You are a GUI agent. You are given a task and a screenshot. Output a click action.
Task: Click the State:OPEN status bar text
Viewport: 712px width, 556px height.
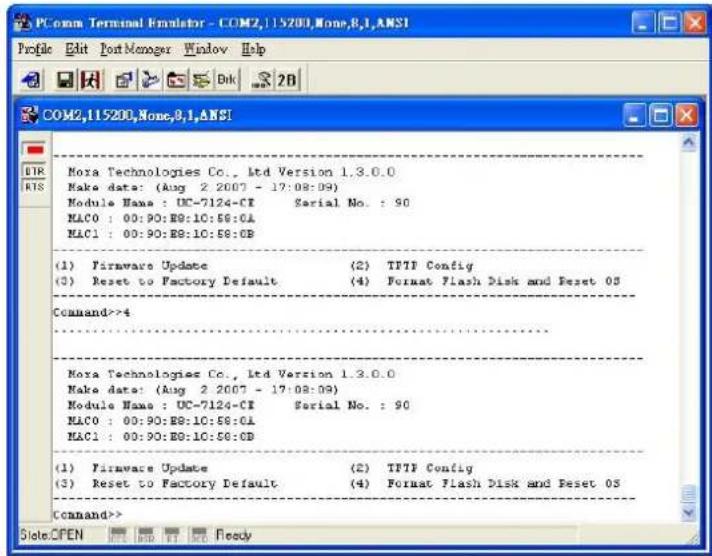[51, 535]
